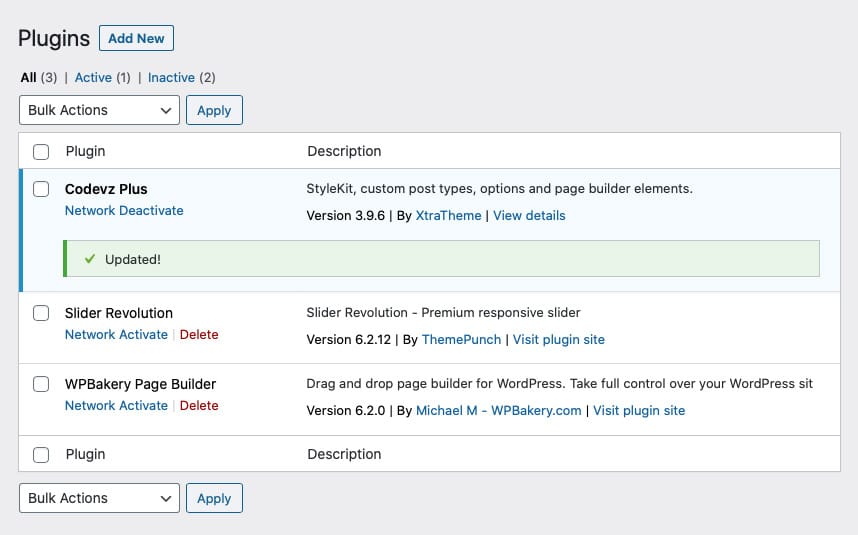This screenshot has height=535, width=858.
Task: Toggle the select-all checkbox in table footer
Action: click(x=41, y=455)
